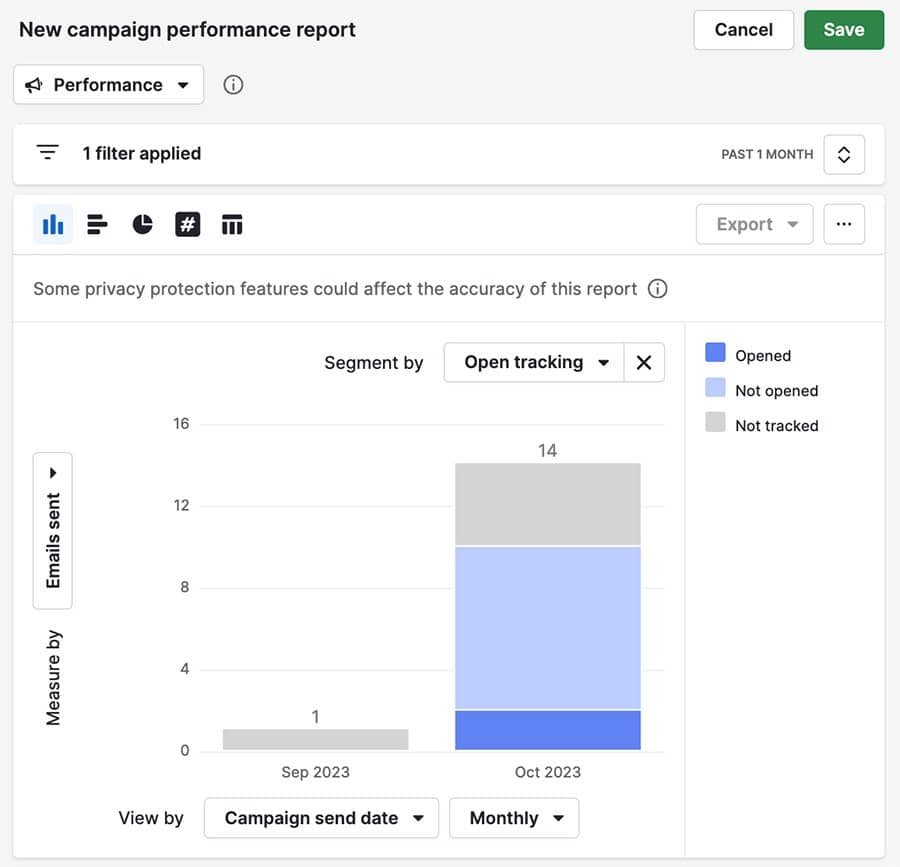Open the more options ellipsis menu
Viewport: 900px width, 867px height.
(x=844, y=224)
